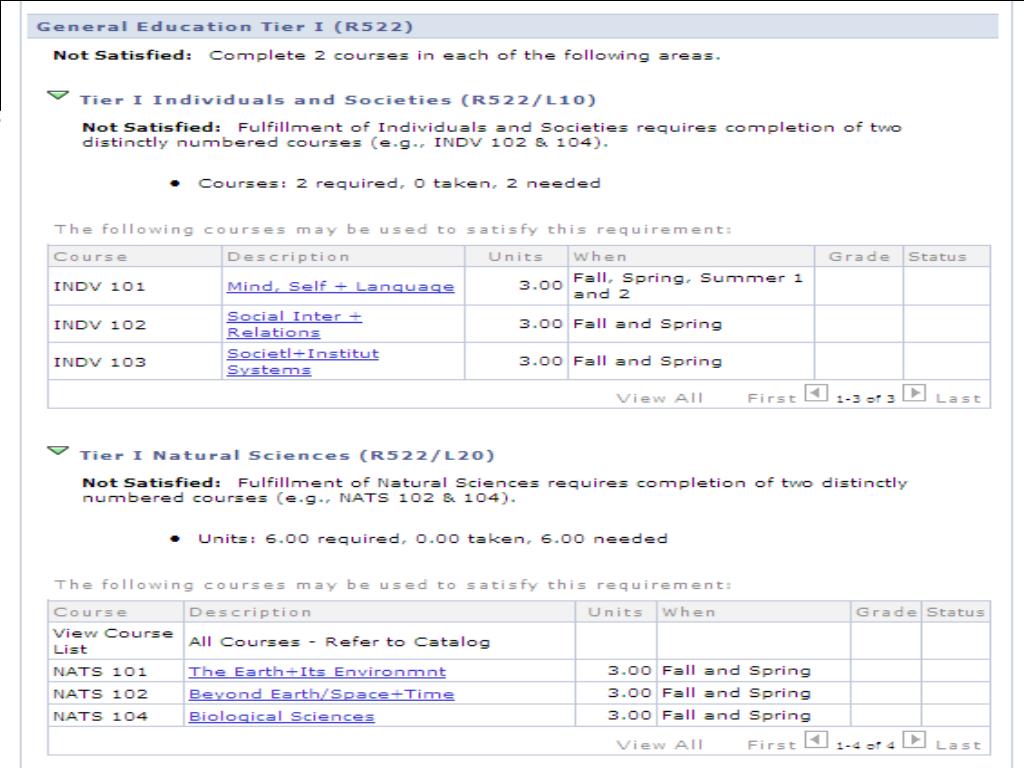Click Tier I Individuals and Societies (R522/L10) title
Image resolution: width=1024 pixels, height=768 pixels.
[338, 100]
